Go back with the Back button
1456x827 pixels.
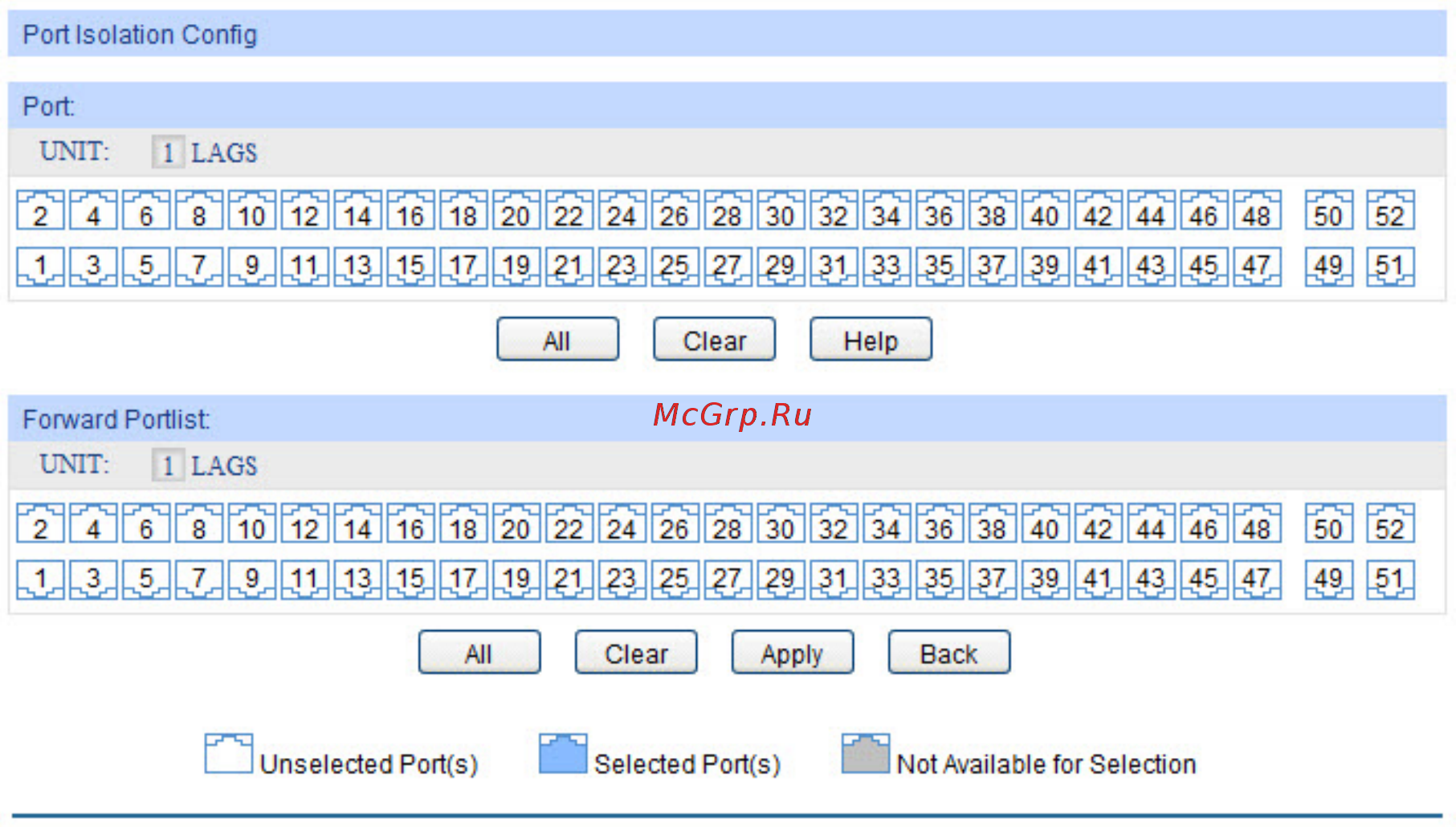948,653
